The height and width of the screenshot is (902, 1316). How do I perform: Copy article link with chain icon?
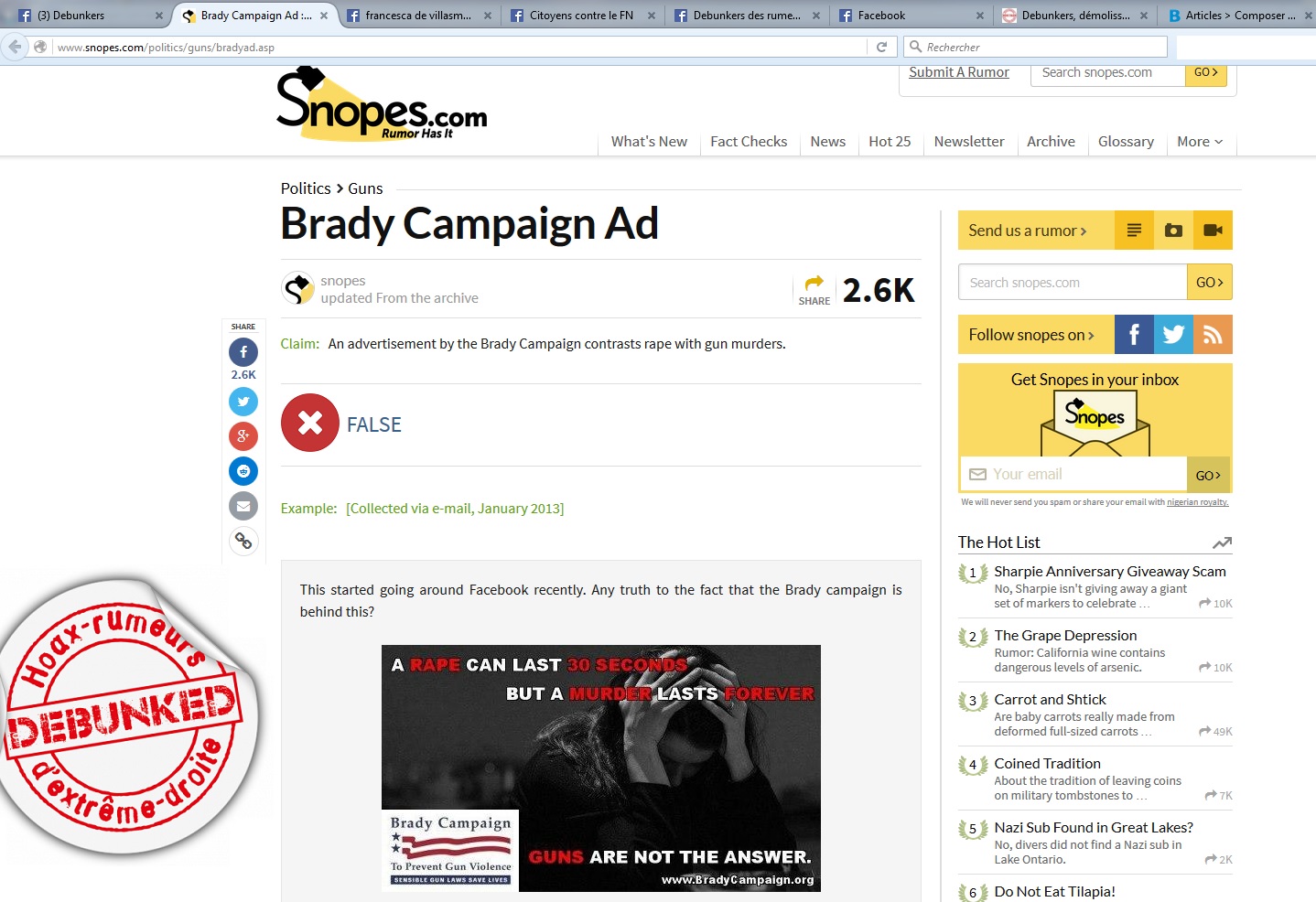[x=243, y=541]
